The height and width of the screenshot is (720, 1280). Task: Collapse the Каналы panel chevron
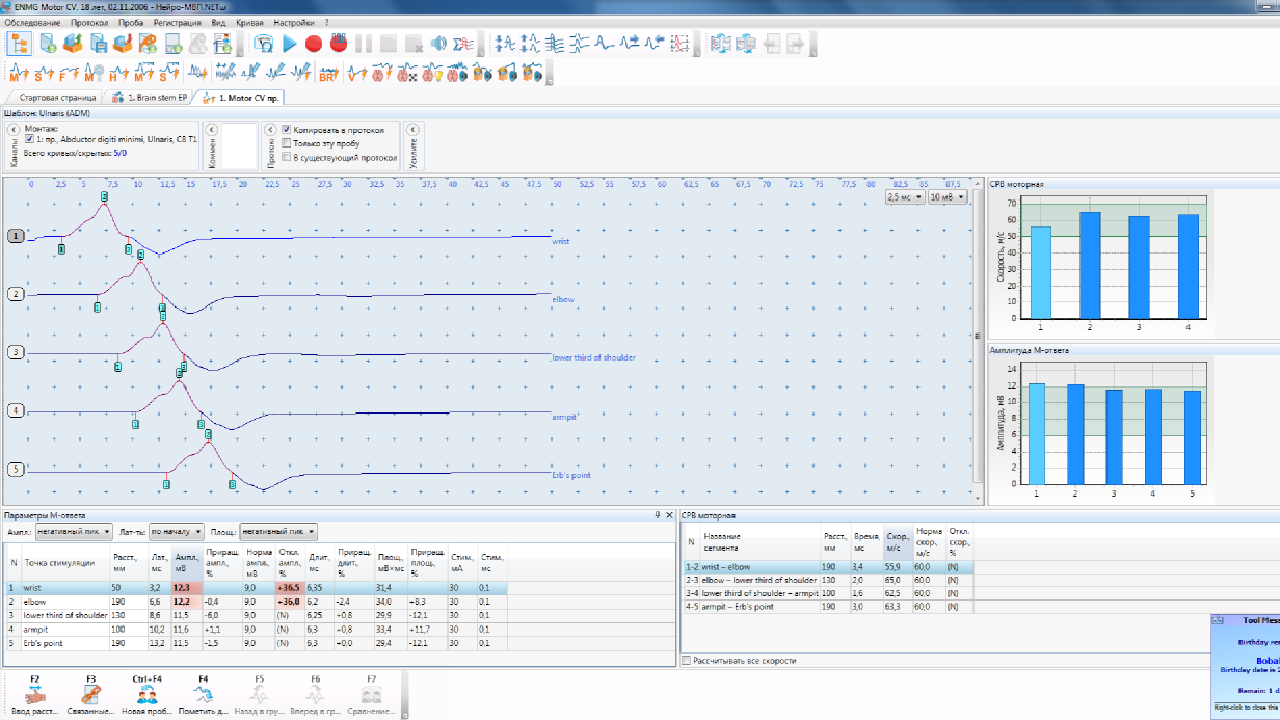click(x=14, y=130)
